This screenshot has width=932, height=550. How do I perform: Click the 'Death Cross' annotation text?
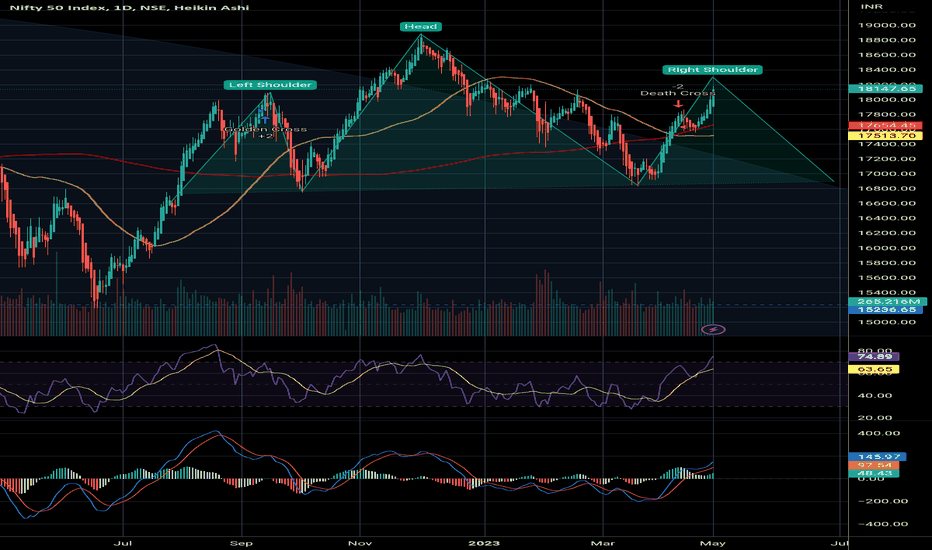pyautogui.click(x=678, y=93)
